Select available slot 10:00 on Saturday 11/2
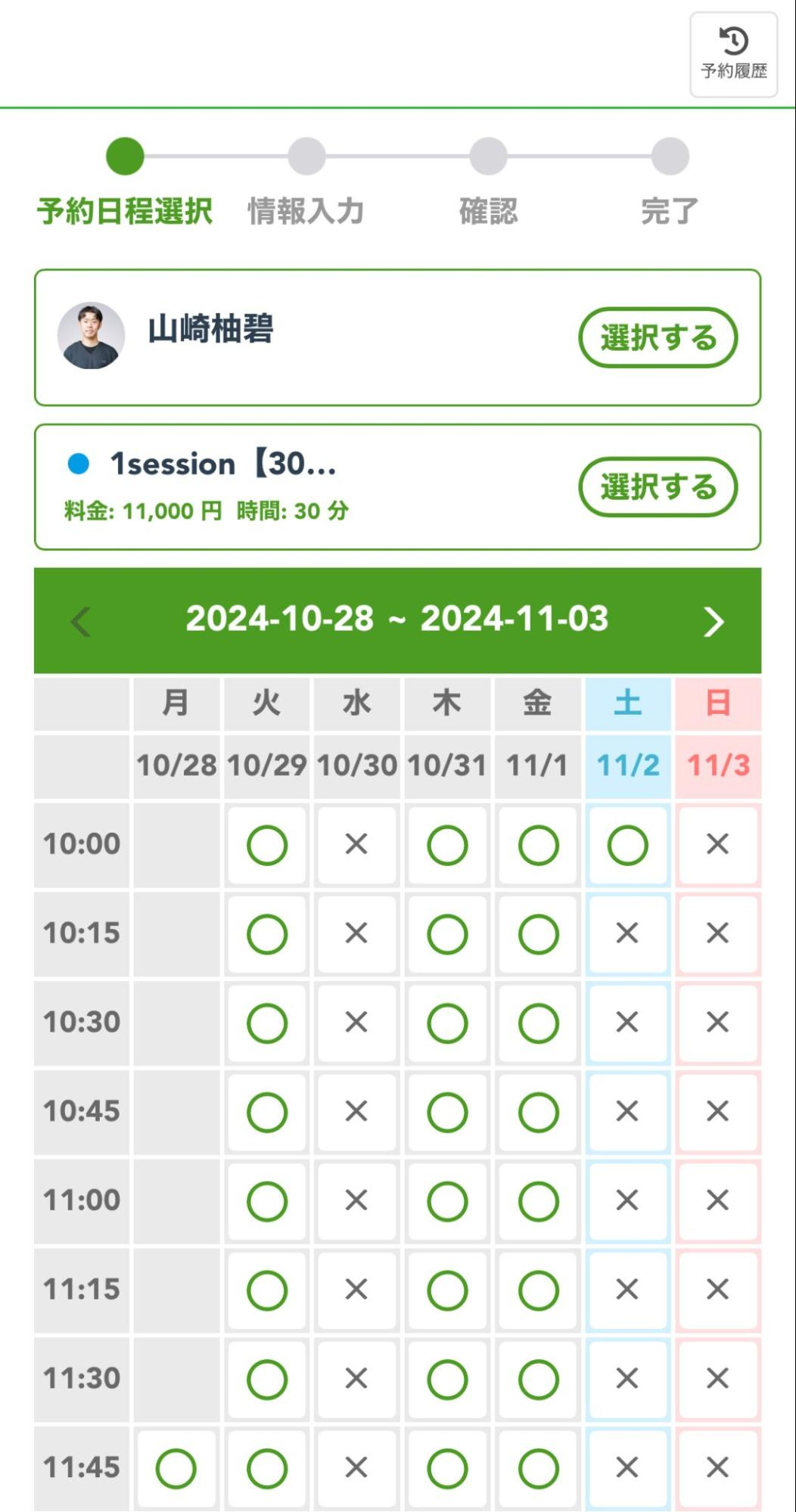796x1512 pixels. pyautogui.click(x=627, y=845)
